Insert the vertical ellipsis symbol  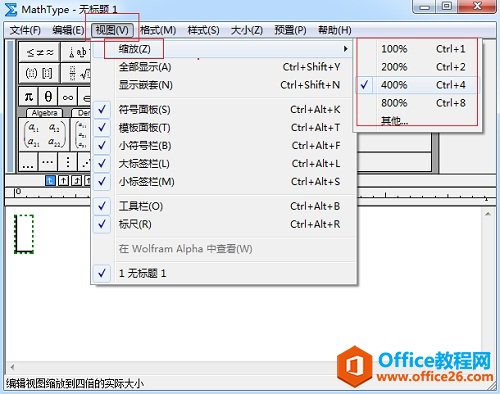[x=68, y=162]
